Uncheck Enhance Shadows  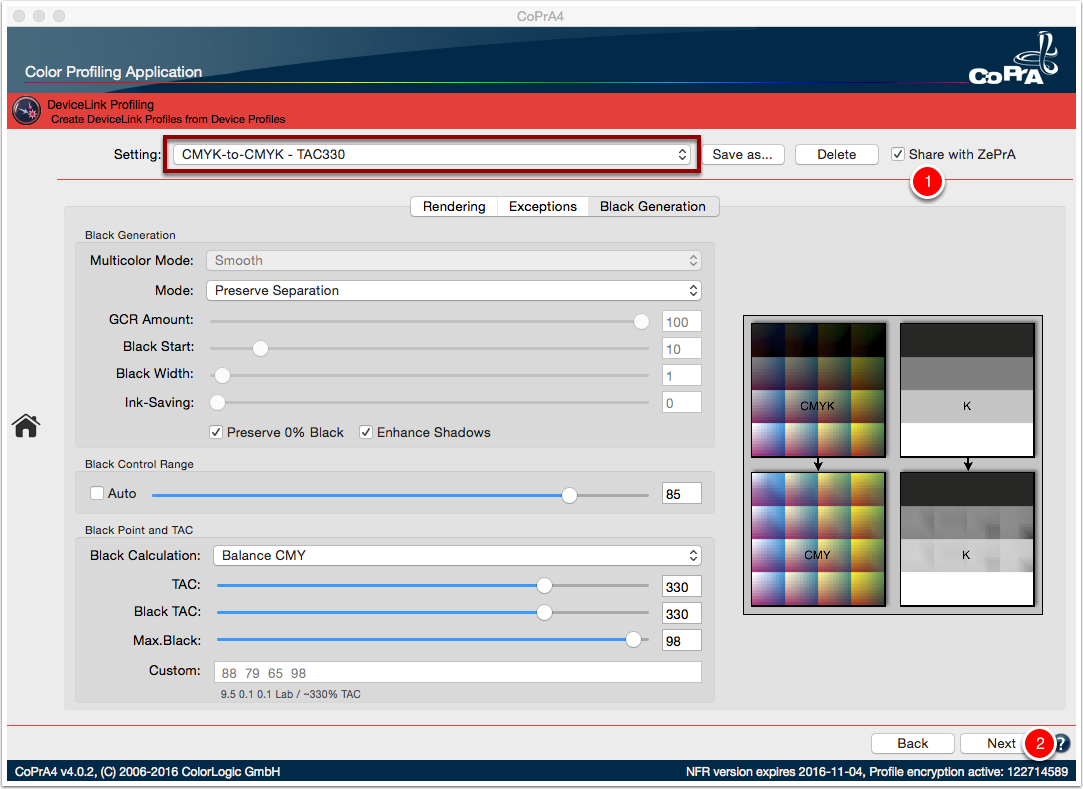(x=366, y=432)
